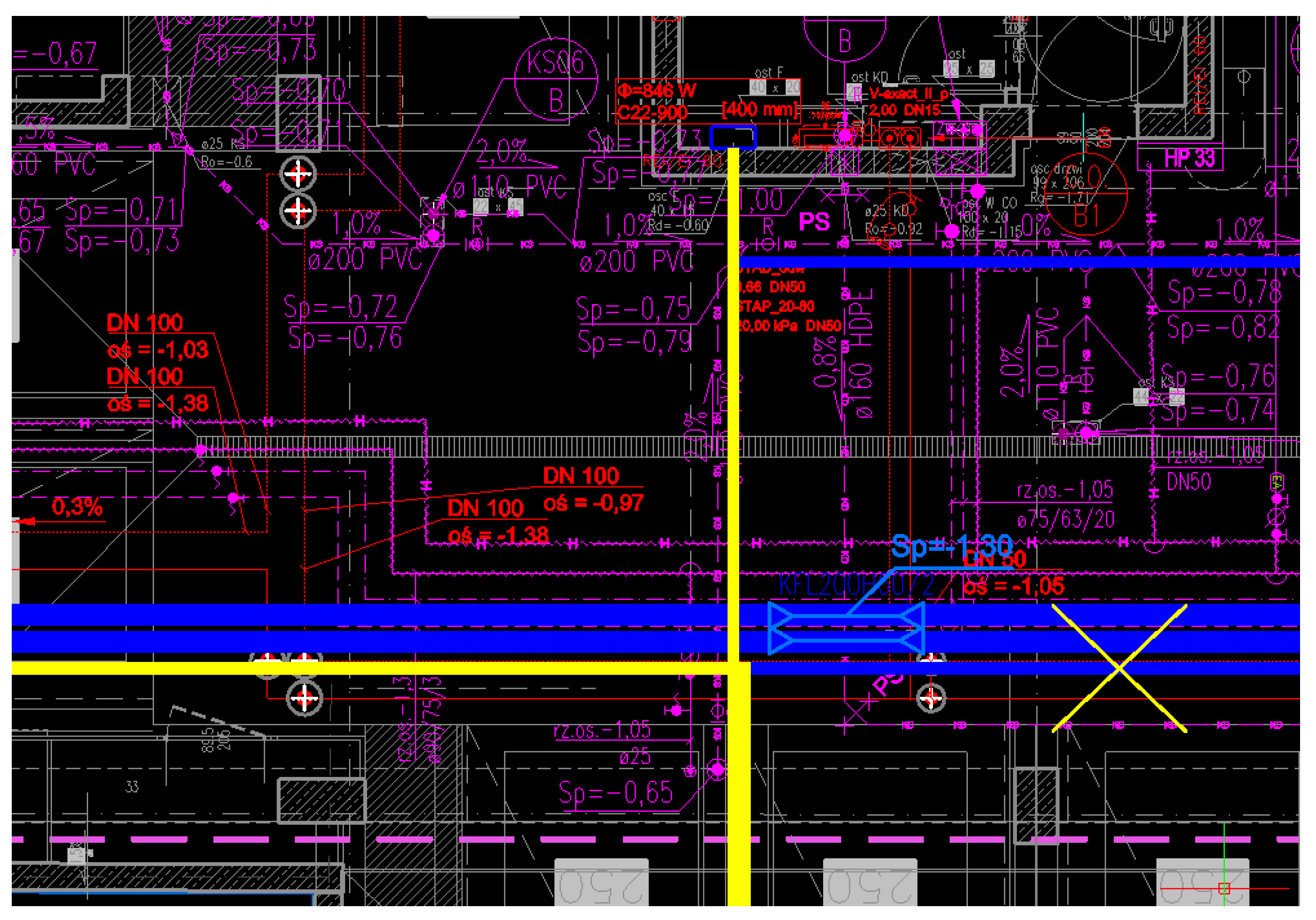Select the red origin marker square
This screenshot has width=1316, height=920.
tap(1224, 889)
